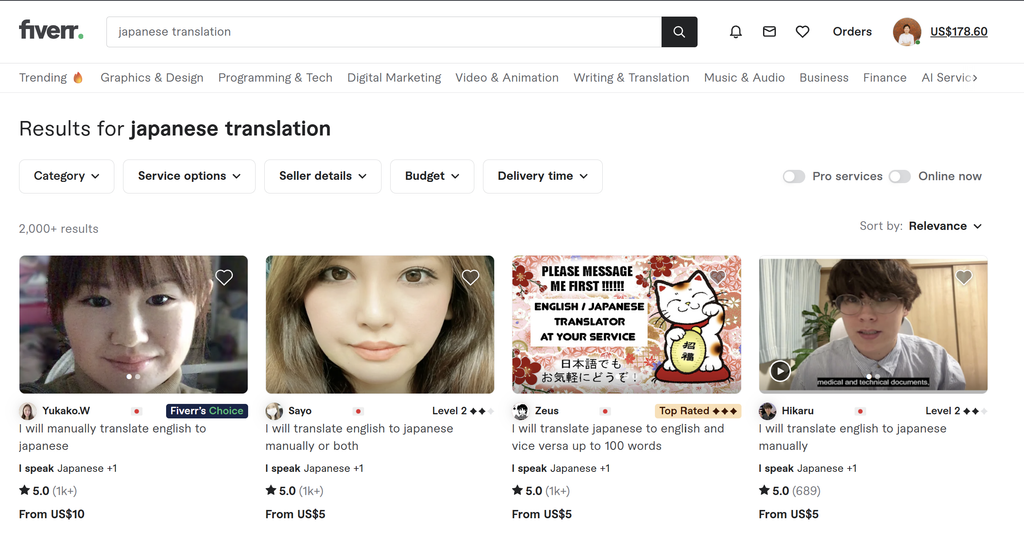
Task: Open Yukako.W gig thumbnail image
Action: pyautogui.click(x=133, y=324)
